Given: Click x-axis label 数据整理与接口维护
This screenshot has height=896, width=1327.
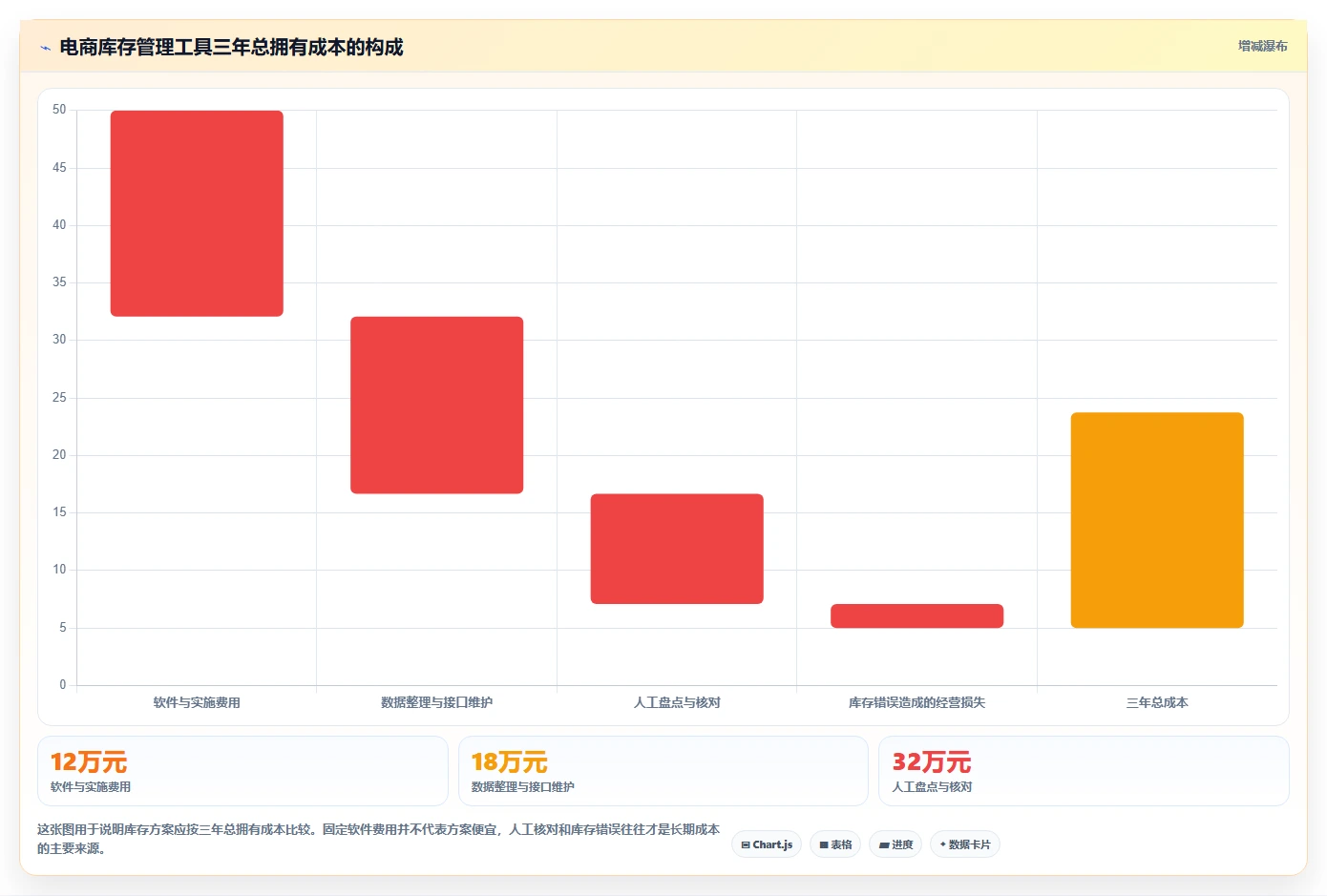Looking at the screenshot, I should (437, 702).
